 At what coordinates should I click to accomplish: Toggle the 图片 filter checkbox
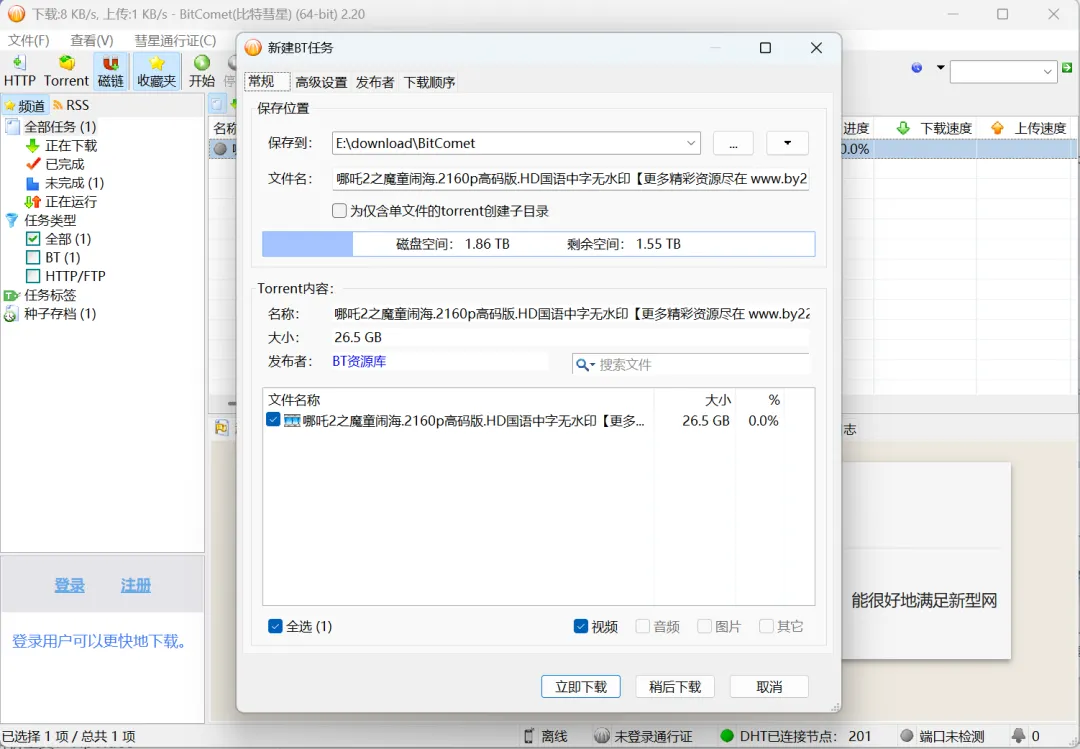(x=705, y=626)
